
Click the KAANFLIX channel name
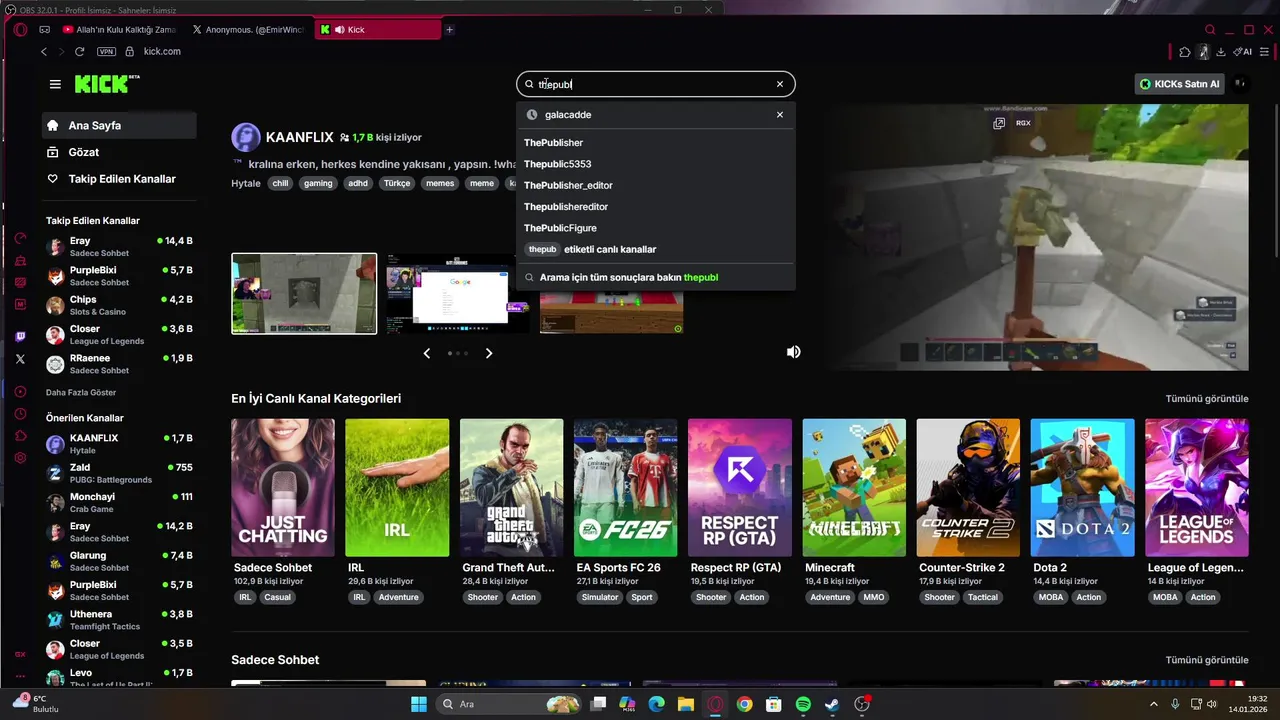[300, 137]
